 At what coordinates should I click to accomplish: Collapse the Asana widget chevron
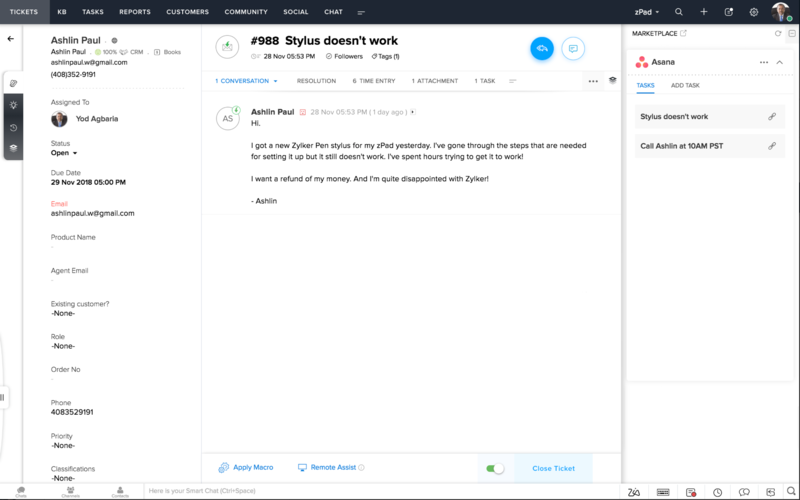point(780,62)
